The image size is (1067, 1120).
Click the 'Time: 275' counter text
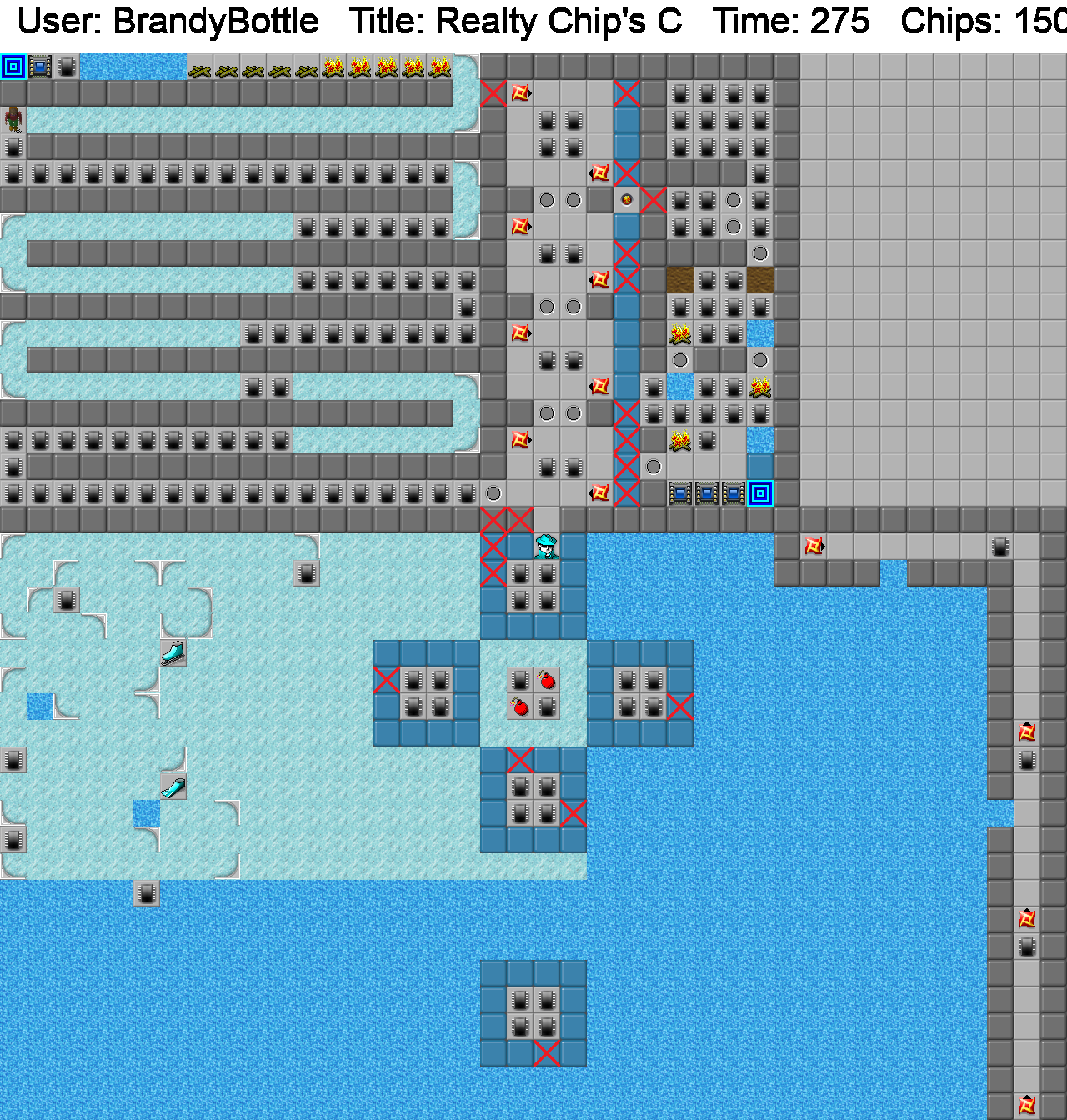[791, 22]
